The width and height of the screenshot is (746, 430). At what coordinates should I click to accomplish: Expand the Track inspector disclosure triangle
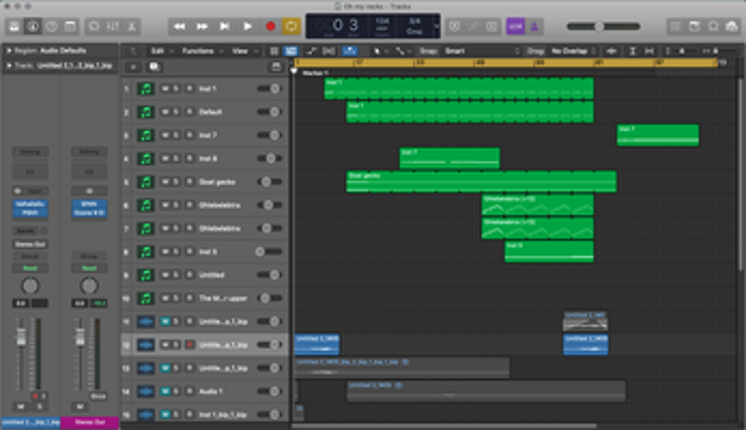pyautogui.click(x=8, y=66)
